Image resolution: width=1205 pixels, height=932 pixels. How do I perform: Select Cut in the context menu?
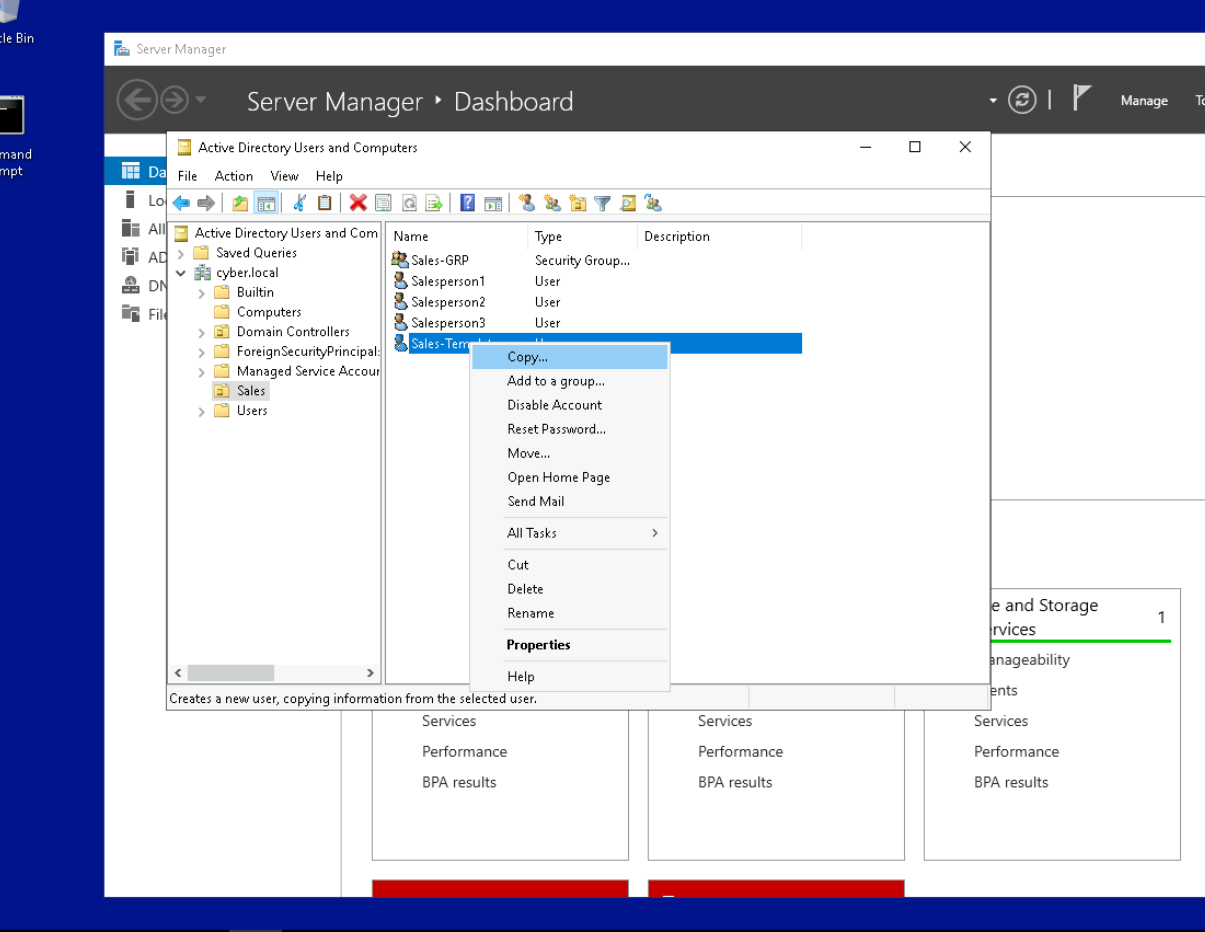[x=569, y=565]
